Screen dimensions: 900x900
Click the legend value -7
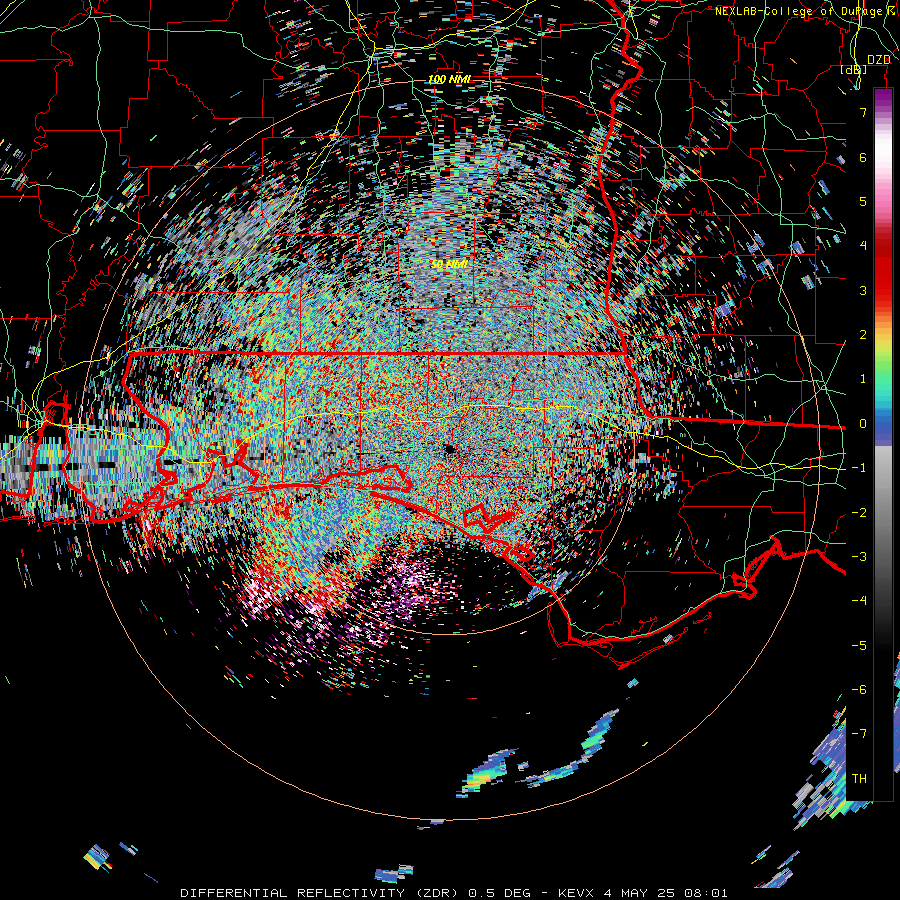coord(859,734)
